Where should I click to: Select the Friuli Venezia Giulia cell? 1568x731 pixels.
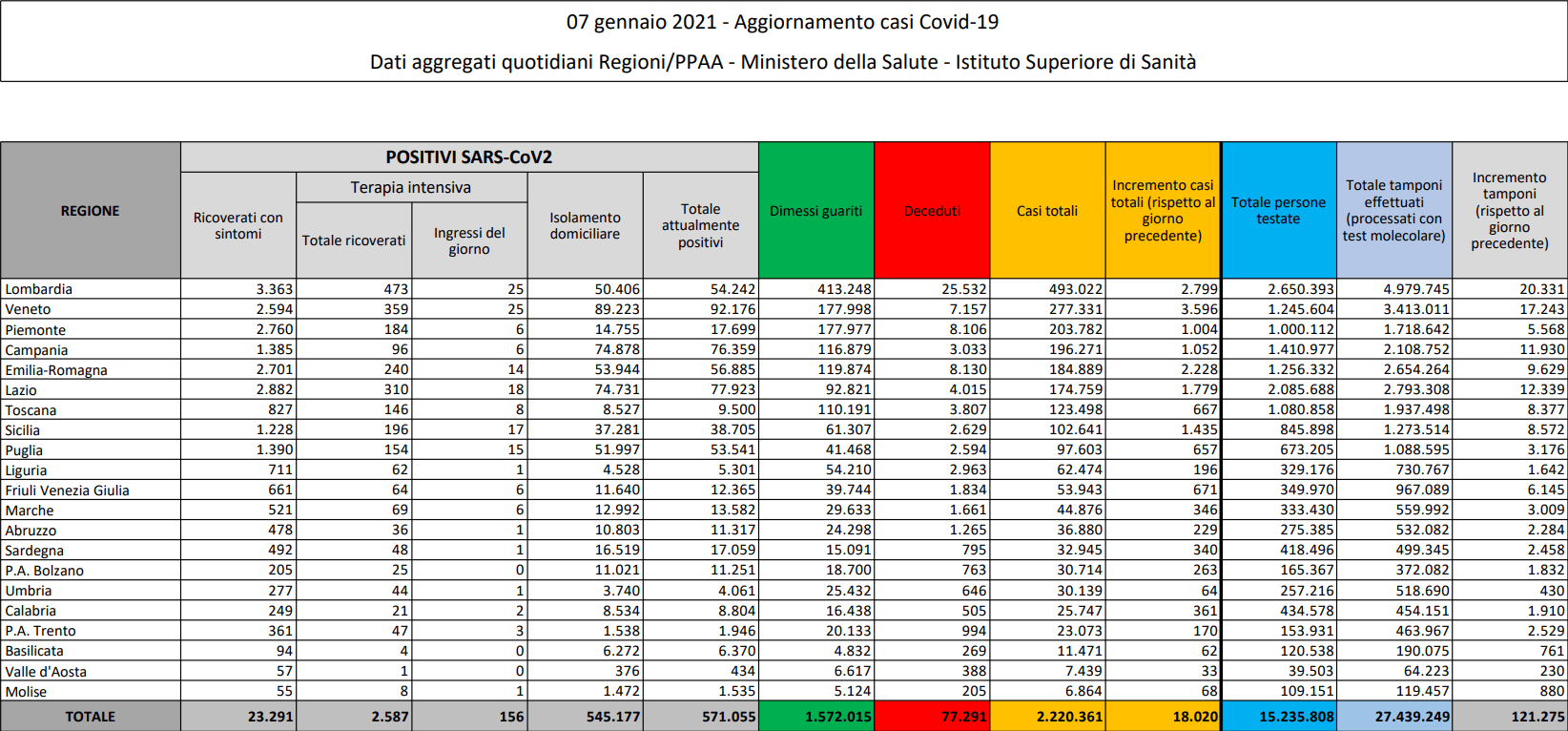(x=67, y=491)
